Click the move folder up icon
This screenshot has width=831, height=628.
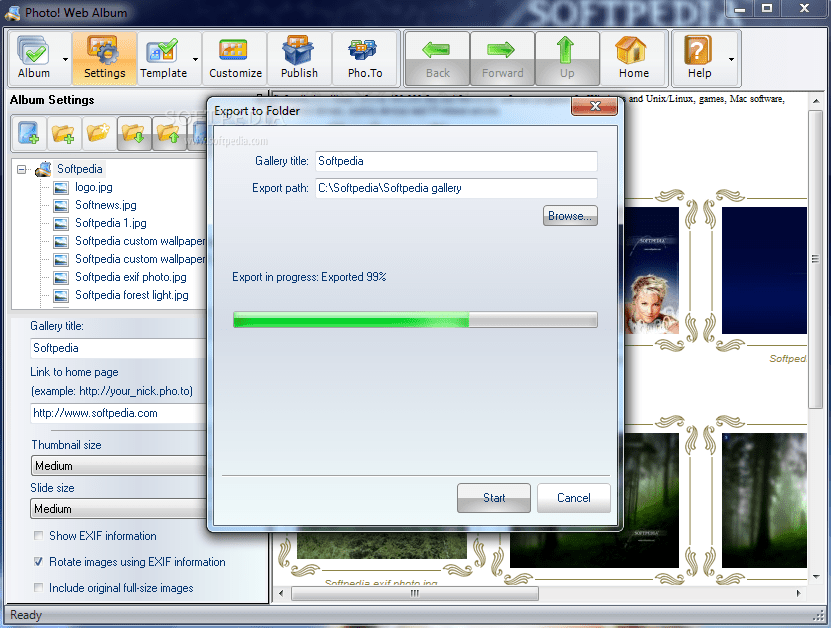pyautogui.click(x=169, y=133)
